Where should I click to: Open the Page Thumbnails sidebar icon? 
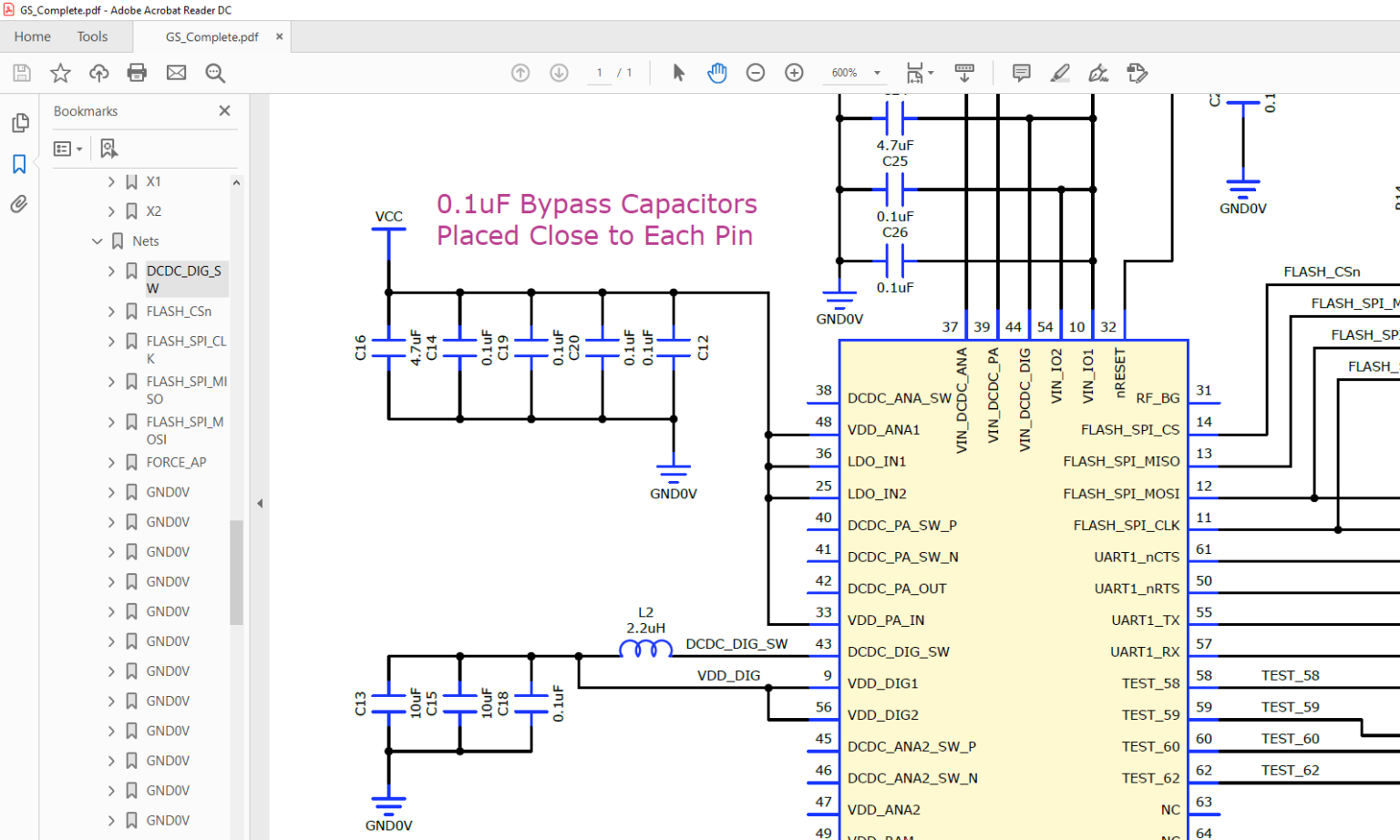click(x=19, y=122)
